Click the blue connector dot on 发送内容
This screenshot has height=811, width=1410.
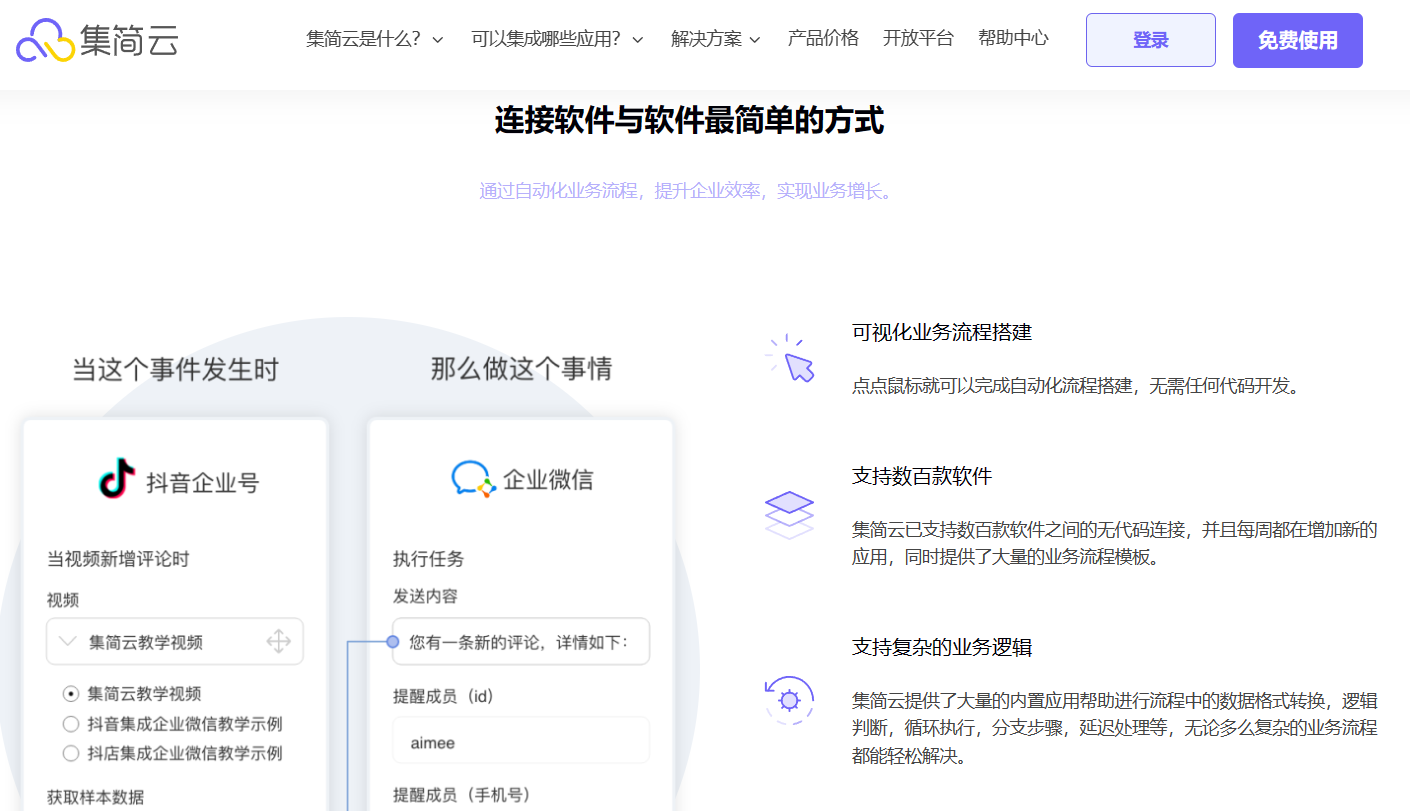(393, 642)
